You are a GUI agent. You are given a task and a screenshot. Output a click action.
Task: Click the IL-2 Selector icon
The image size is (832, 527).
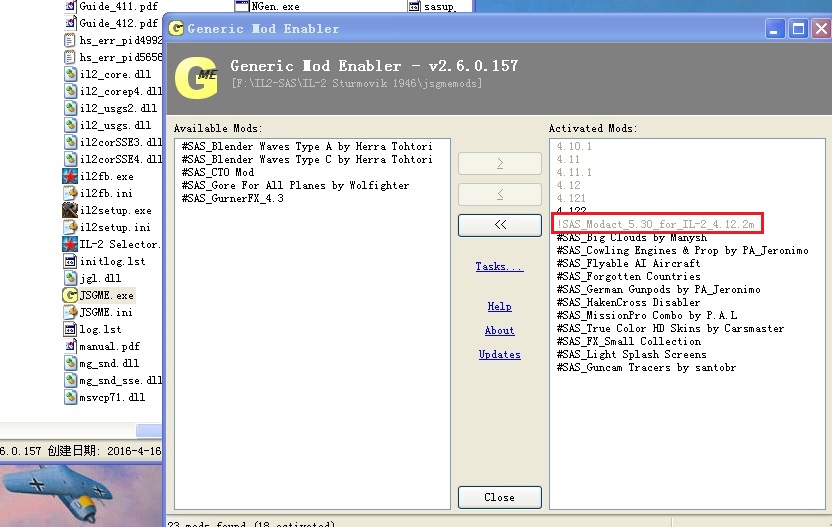tap(70, 244)
